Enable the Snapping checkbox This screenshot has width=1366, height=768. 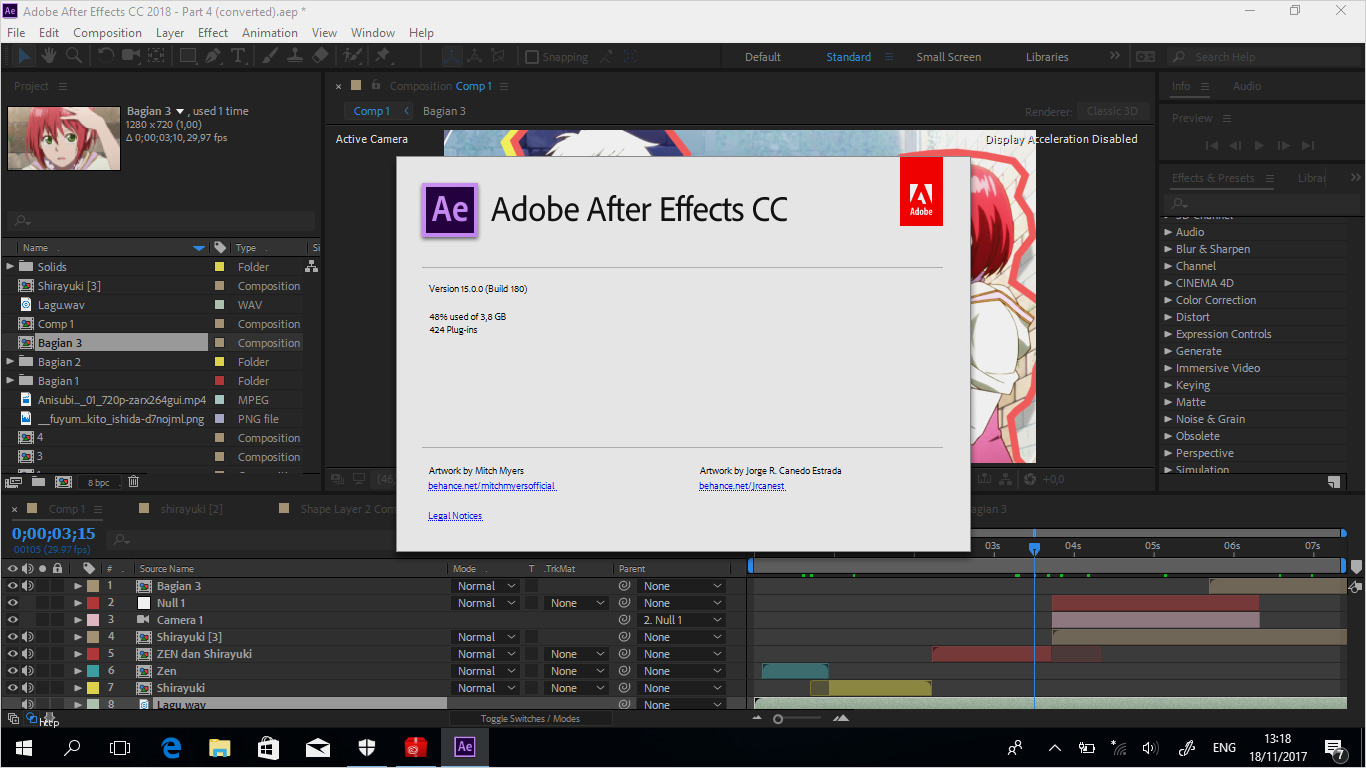532,58
